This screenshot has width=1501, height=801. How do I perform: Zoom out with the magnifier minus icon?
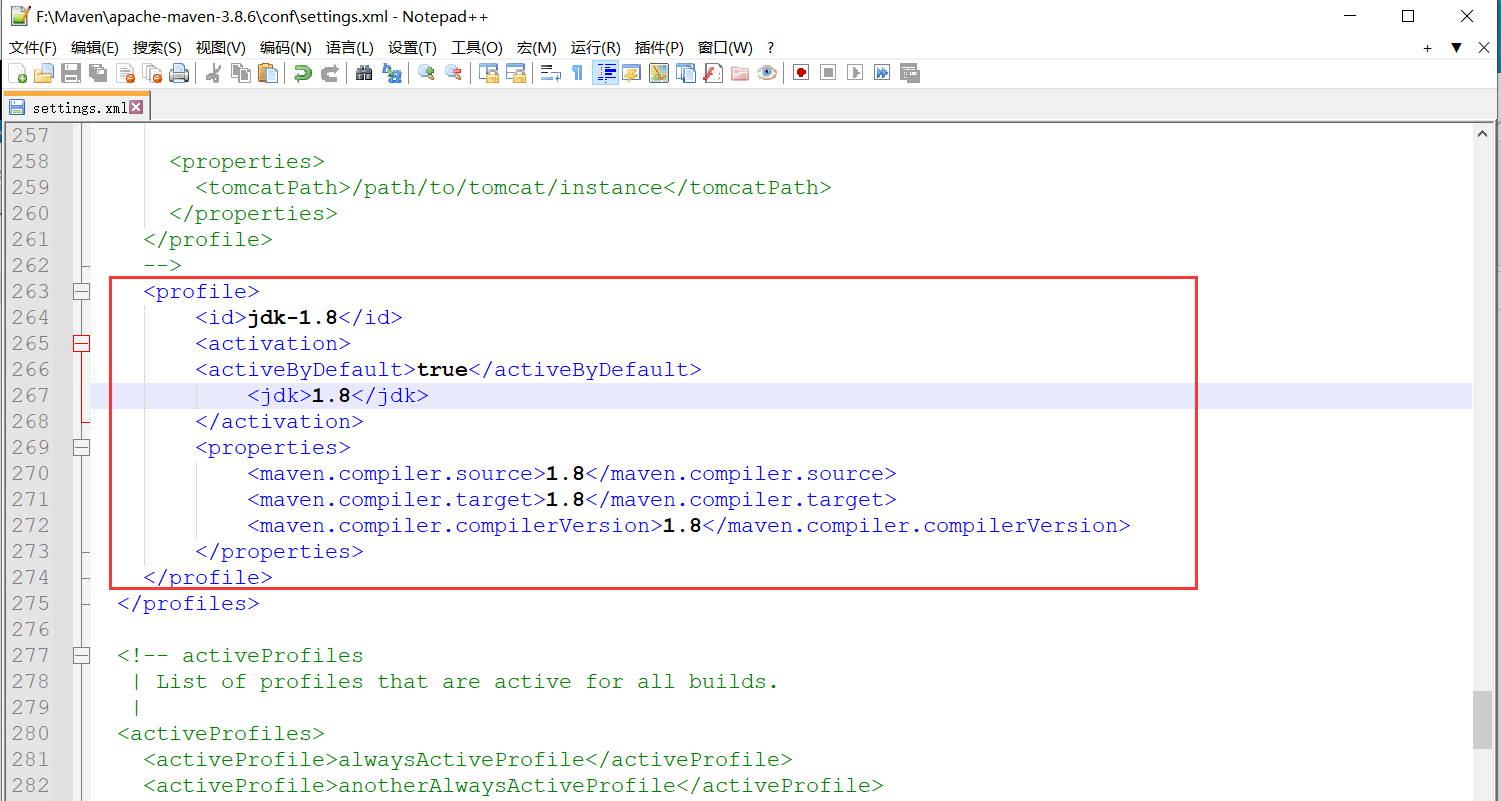(x=453, y=73)
